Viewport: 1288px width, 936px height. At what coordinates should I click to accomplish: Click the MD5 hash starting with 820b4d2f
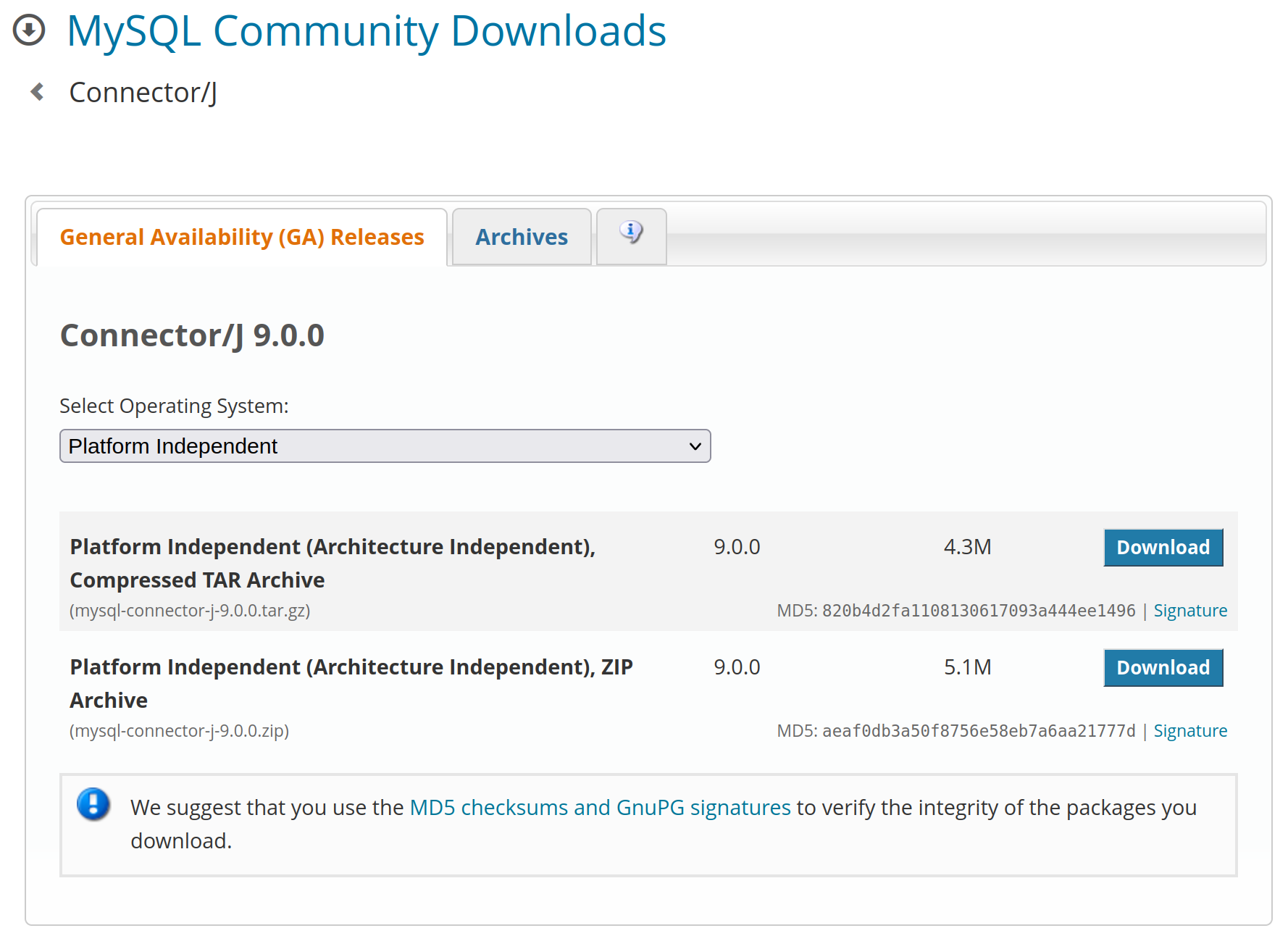(978, 611)
